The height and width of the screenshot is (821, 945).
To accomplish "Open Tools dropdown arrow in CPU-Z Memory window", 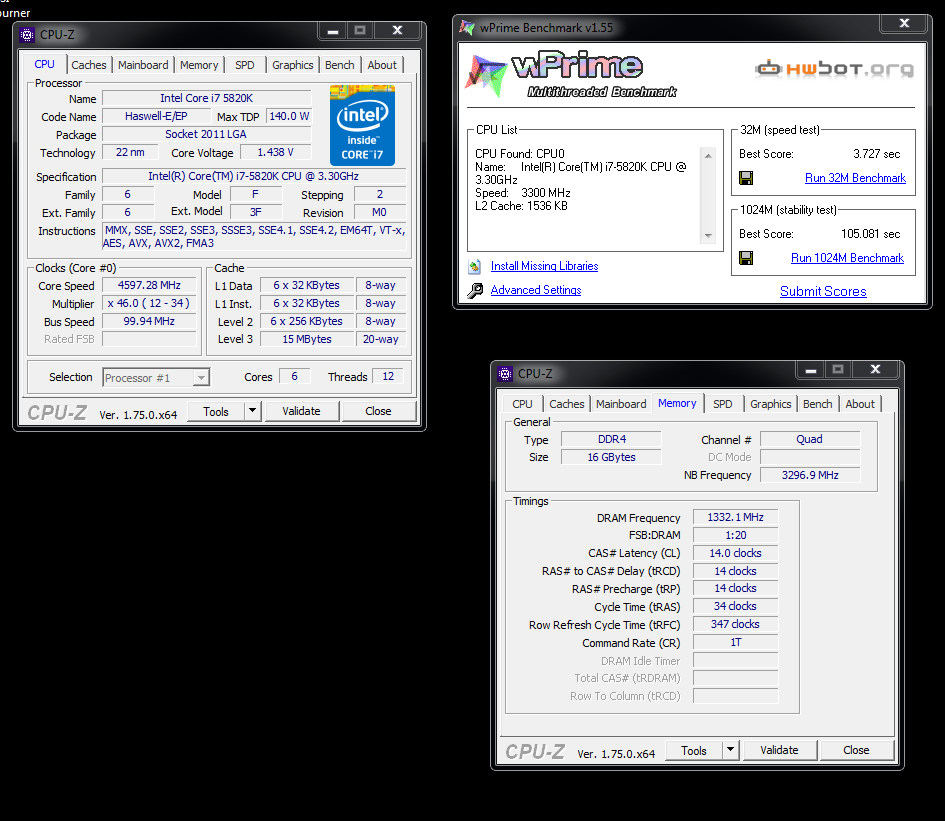I will point(730,750).
